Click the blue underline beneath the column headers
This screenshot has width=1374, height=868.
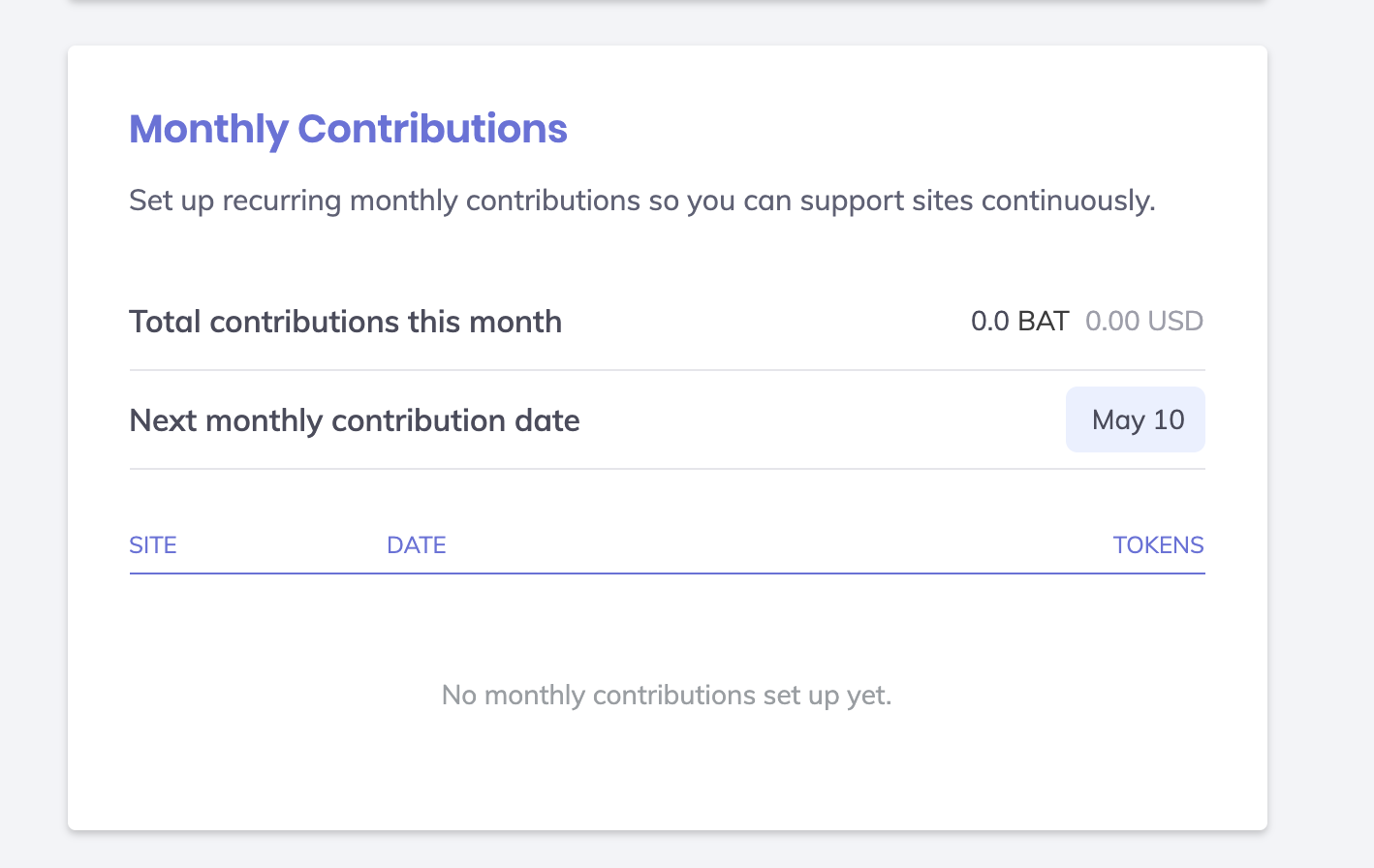[667, 573]
